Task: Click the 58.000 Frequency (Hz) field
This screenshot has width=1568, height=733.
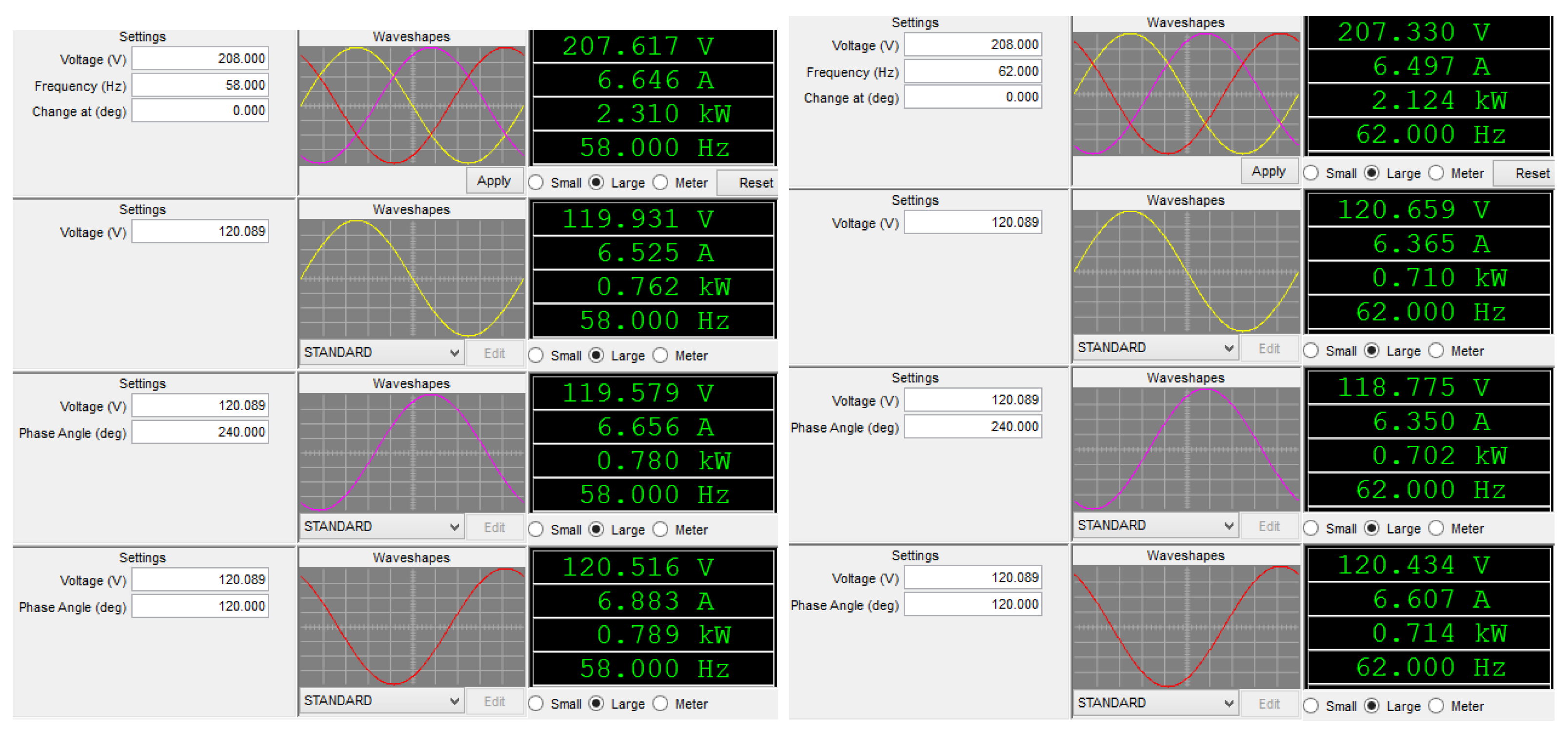Action: (x=200, y=85)
